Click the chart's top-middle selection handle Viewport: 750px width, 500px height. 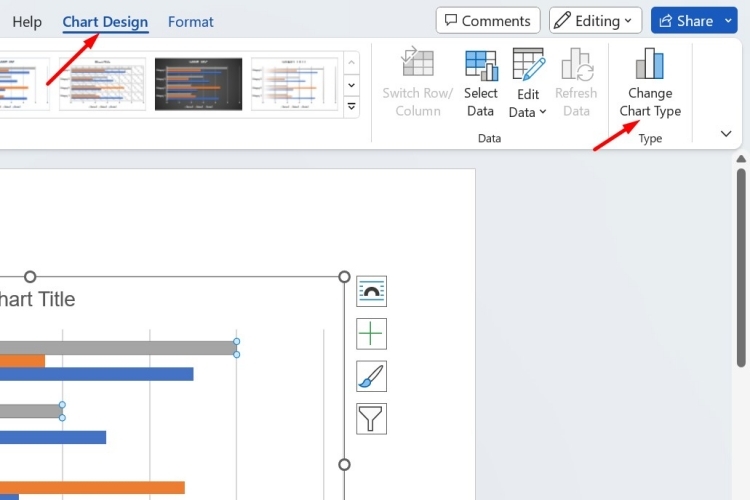(30, 277)
